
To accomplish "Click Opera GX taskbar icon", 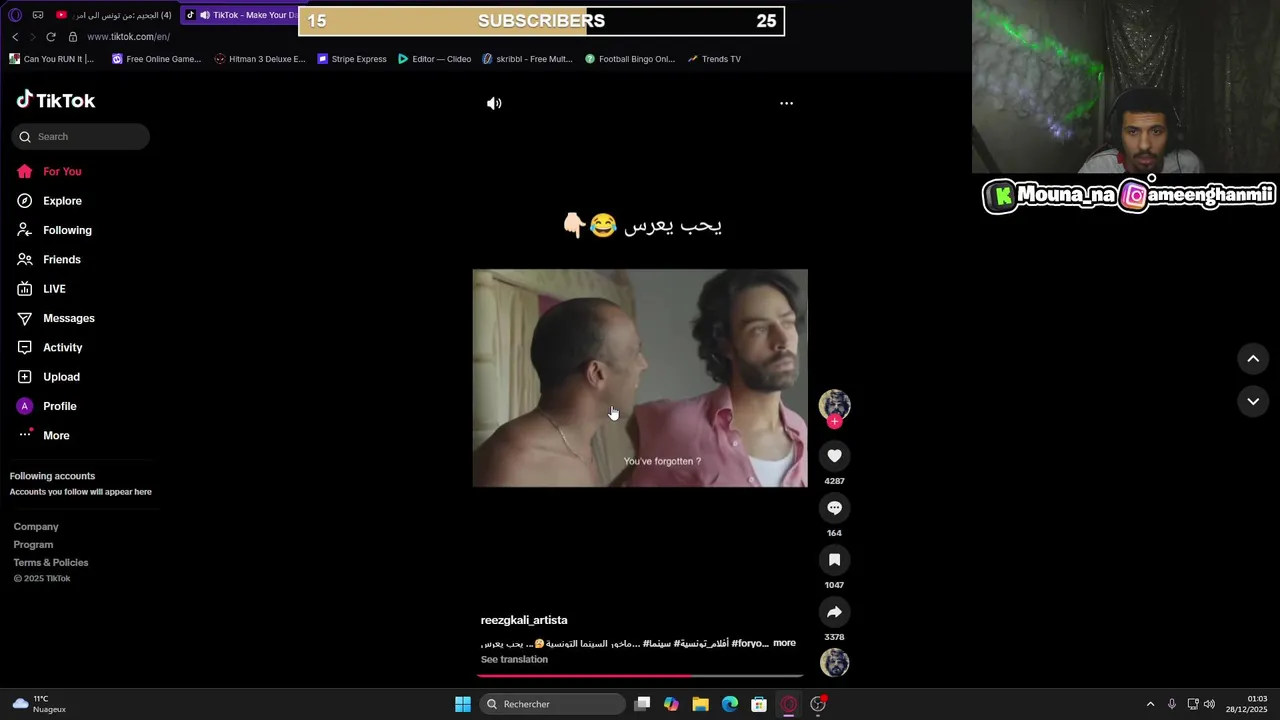I will click(x=788, y=704).
